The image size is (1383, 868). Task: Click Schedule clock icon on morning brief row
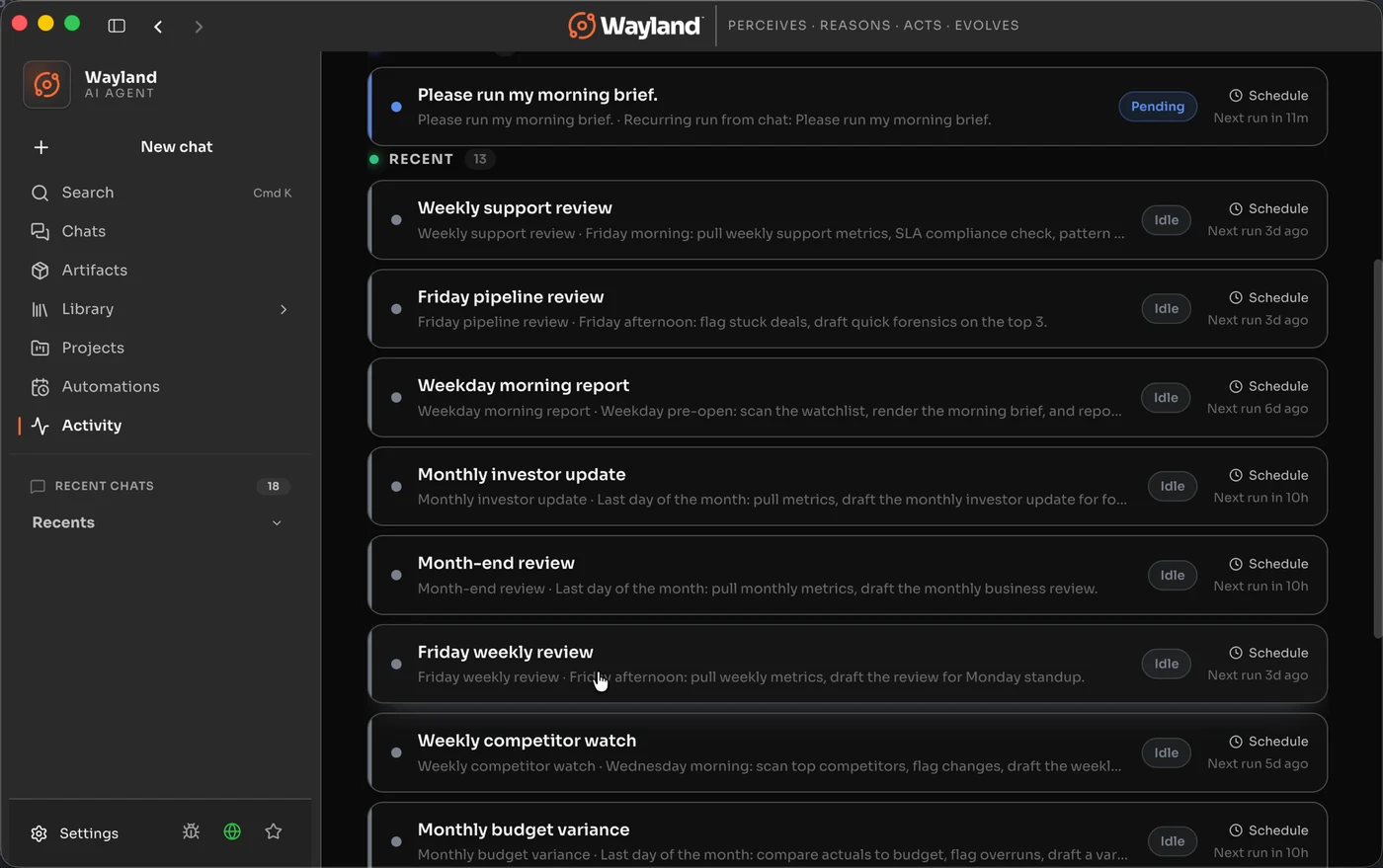coord(1236,96)
